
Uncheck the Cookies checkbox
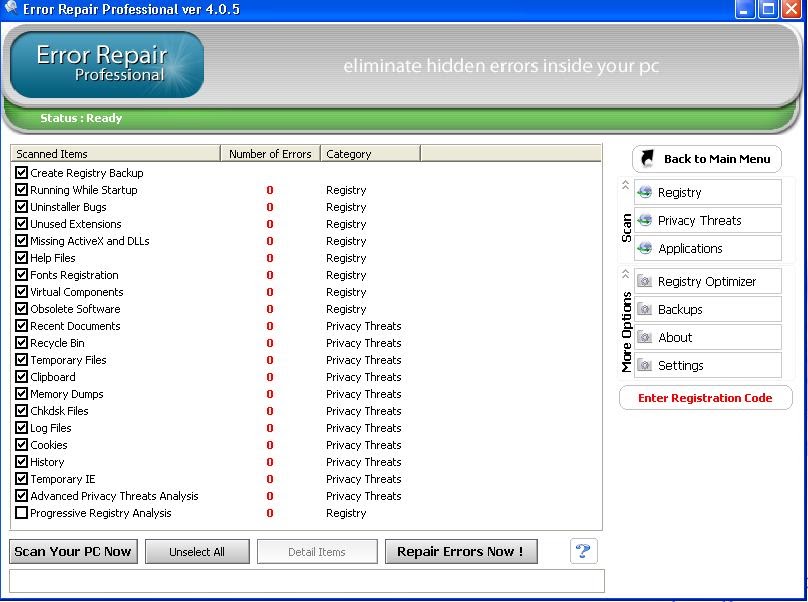point(21,445)
